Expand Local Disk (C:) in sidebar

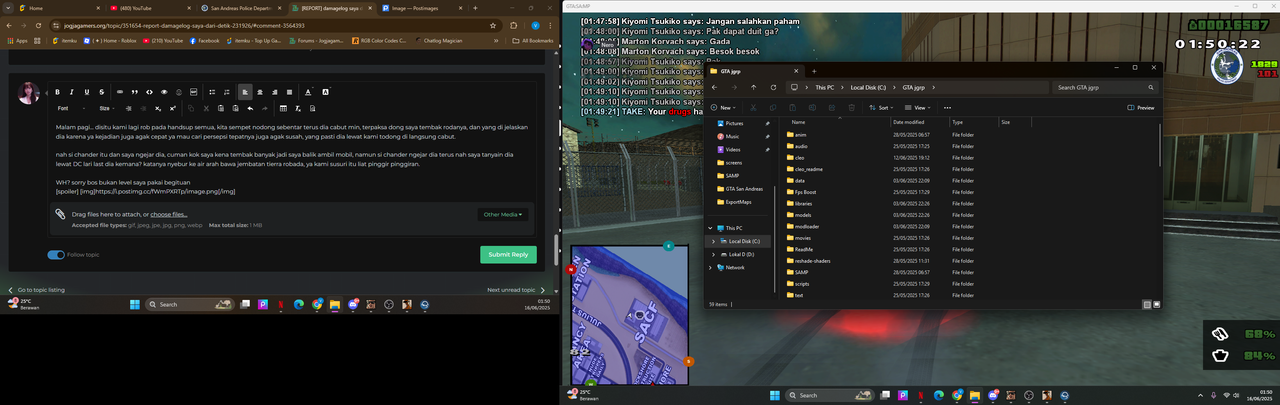[712, 241]
